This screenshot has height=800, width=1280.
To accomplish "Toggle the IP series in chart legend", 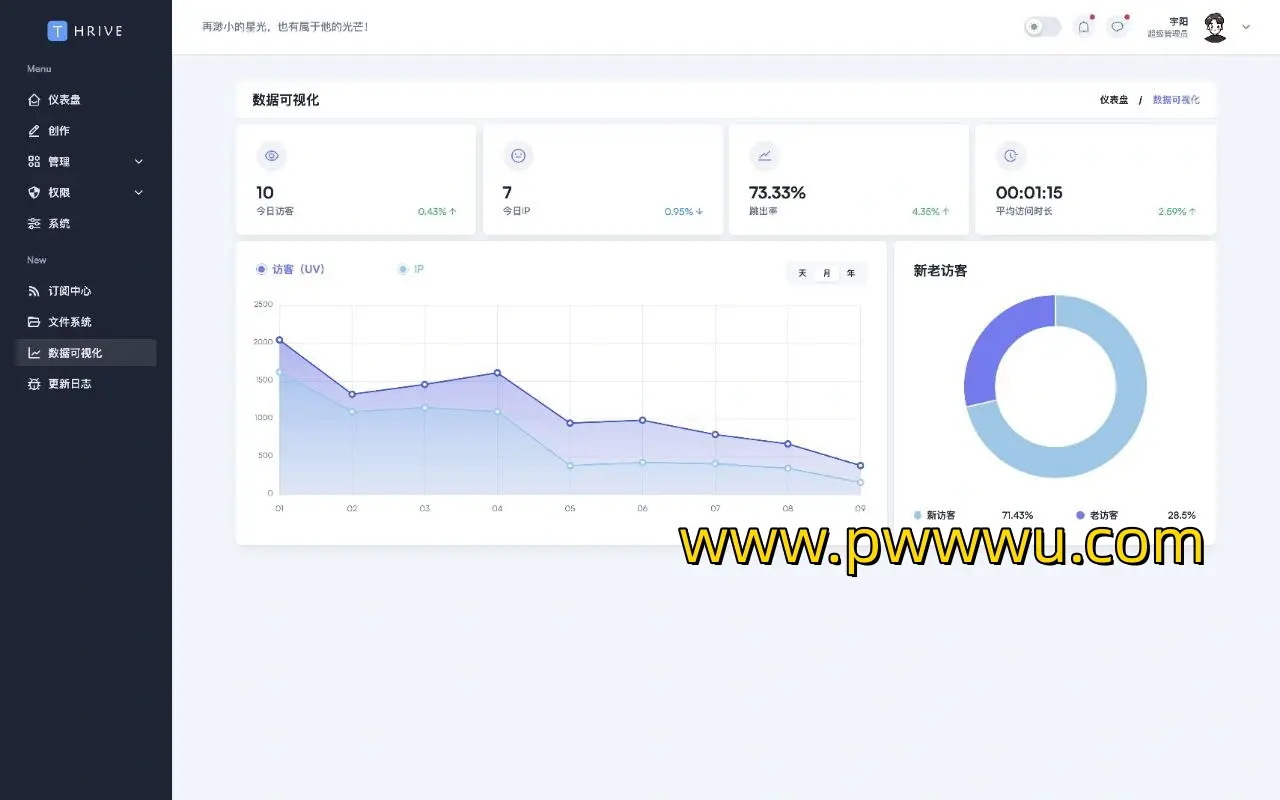I will point(411,269).
